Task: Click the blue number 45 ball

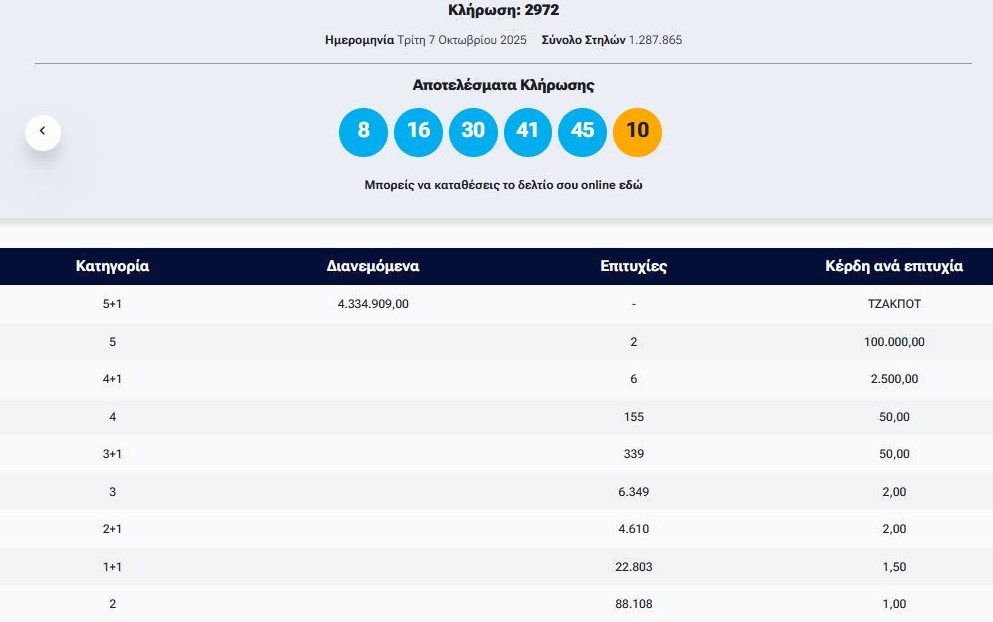Action: (x=582, y=131)
